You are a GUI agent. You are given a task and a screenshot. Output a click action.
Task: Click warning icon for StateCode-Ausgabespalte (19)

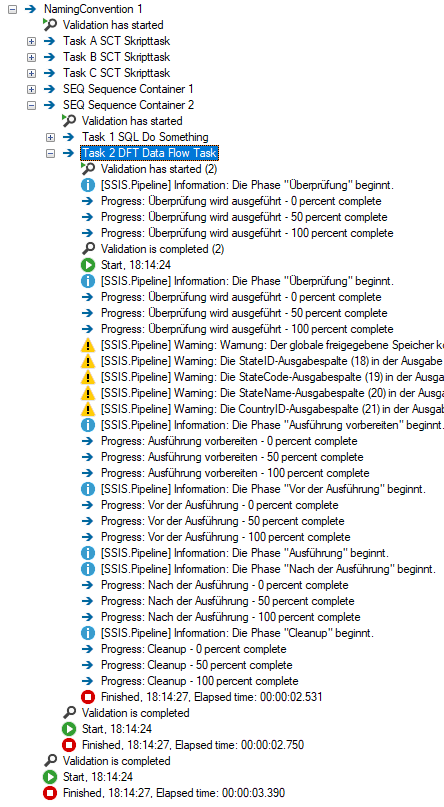(x=88, y=377)
